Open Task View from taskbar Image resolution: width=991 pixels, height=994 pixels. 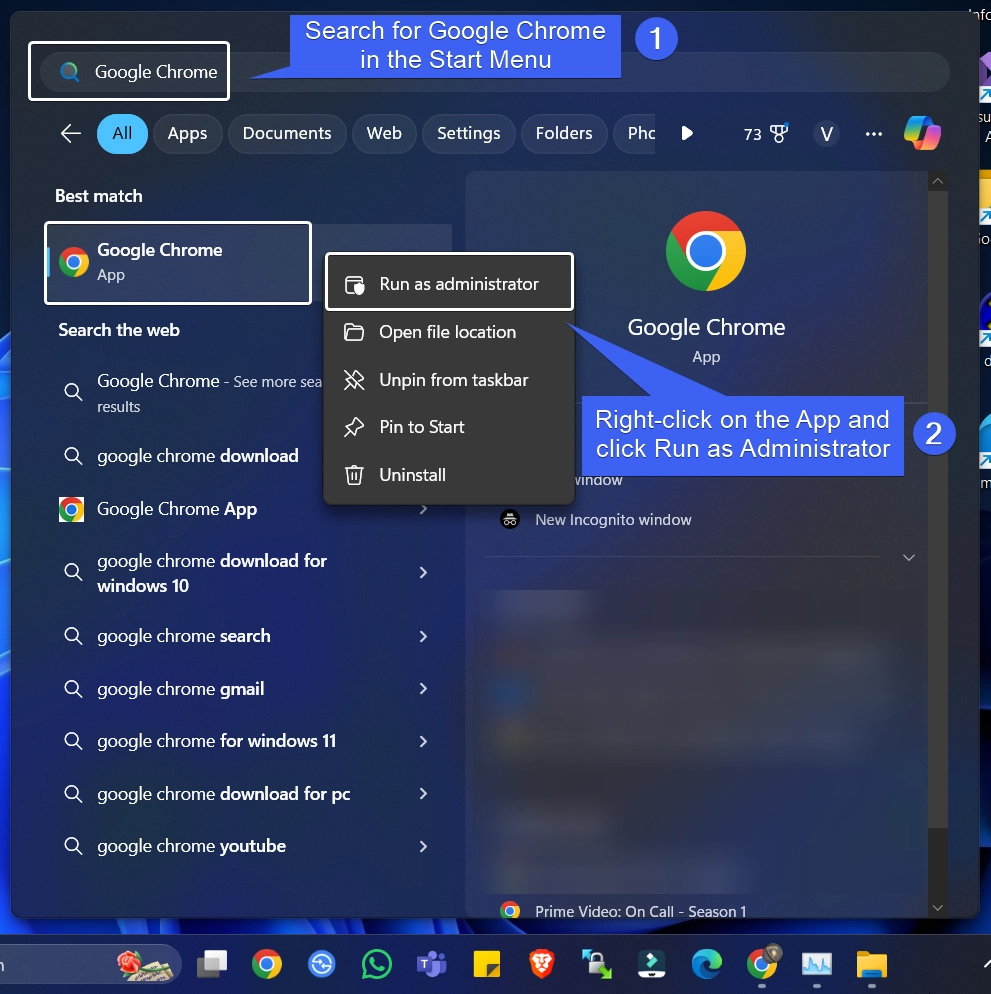point(212,964)
